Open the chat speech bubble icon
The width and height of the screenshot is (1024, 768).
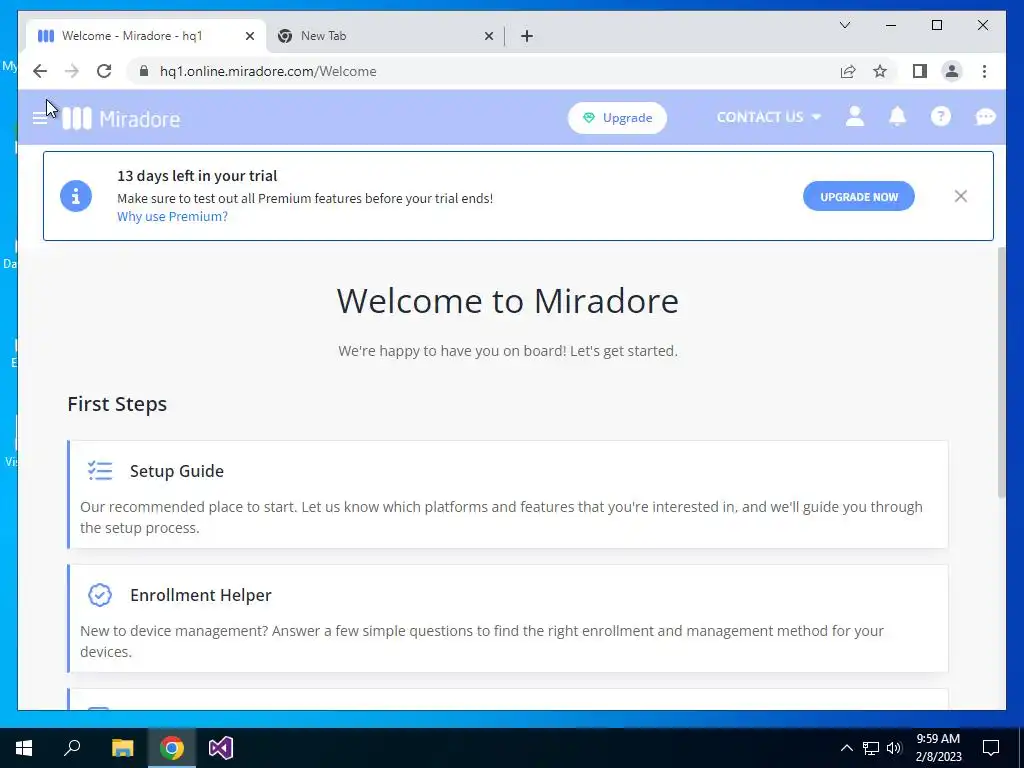tap(985, 117)
